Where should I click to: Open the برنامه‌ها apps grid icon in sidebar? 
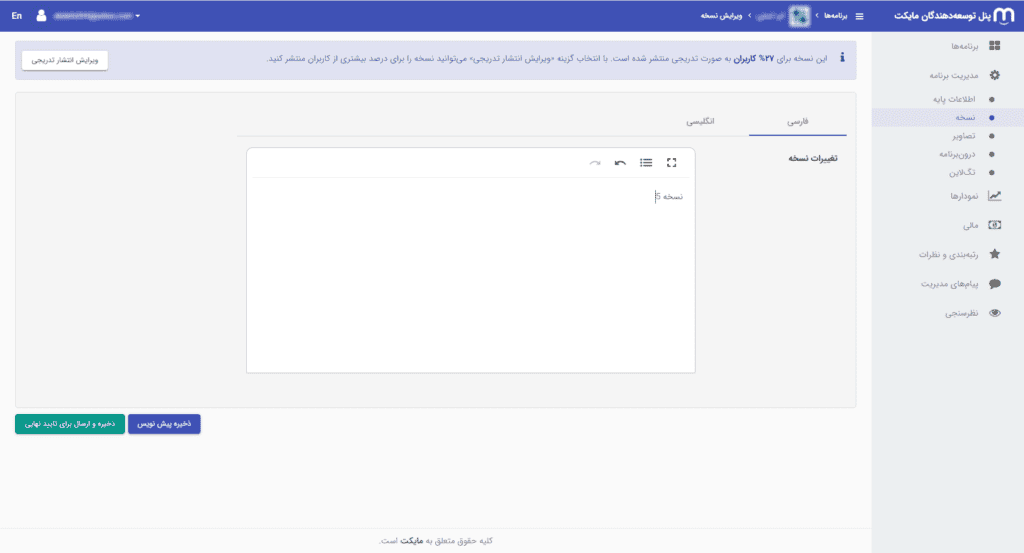point(995,46)
